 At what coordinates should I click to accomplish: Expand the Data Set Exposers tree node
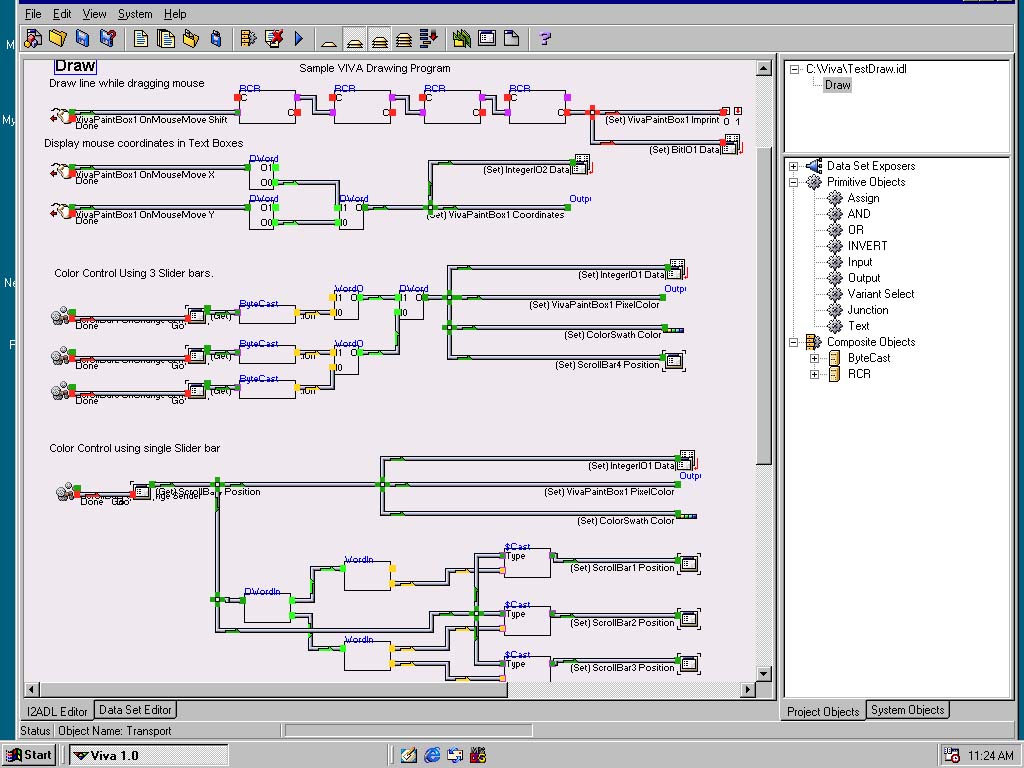(x=794, y=166)
